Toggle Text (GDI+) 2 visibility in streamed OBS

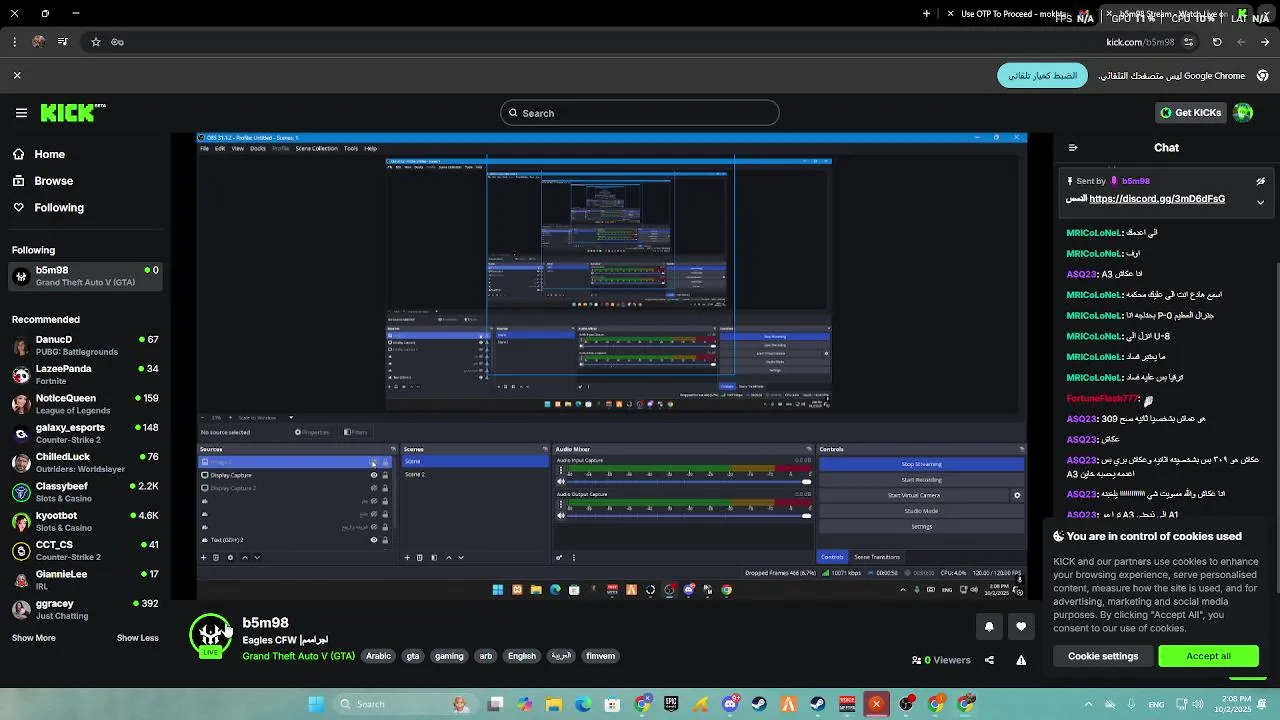click(374, 540)
